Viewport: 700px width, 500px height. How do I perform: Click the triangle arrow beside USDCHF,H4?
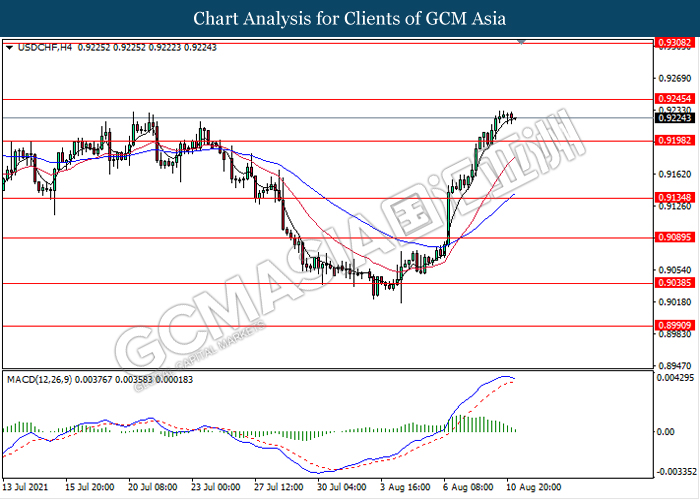(9, 47)
